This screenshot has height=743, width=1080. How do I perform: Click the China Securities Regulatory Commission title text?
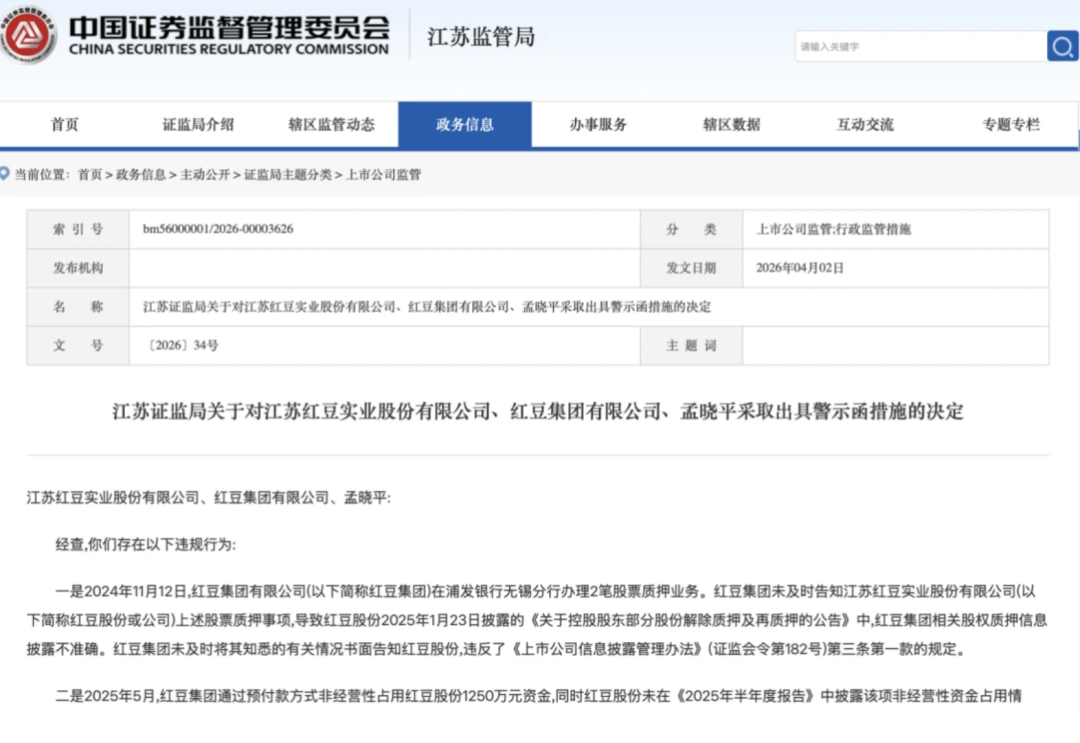[x=229, y=34]
